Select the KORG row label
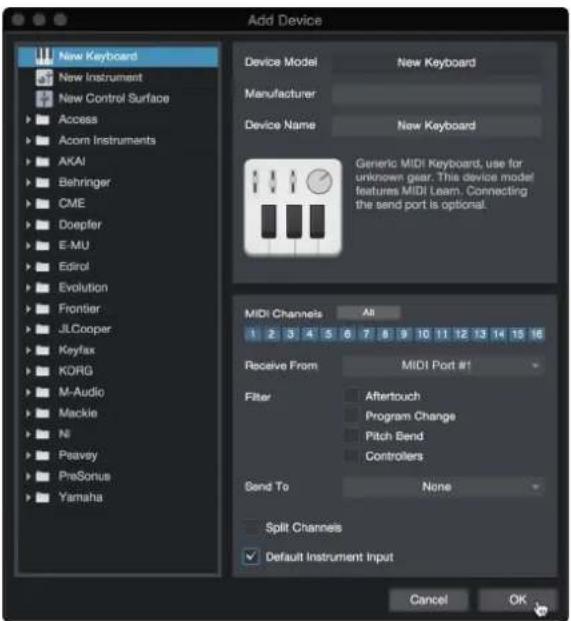The height and width of the screenshot is (621, 571). click(76, 371)
